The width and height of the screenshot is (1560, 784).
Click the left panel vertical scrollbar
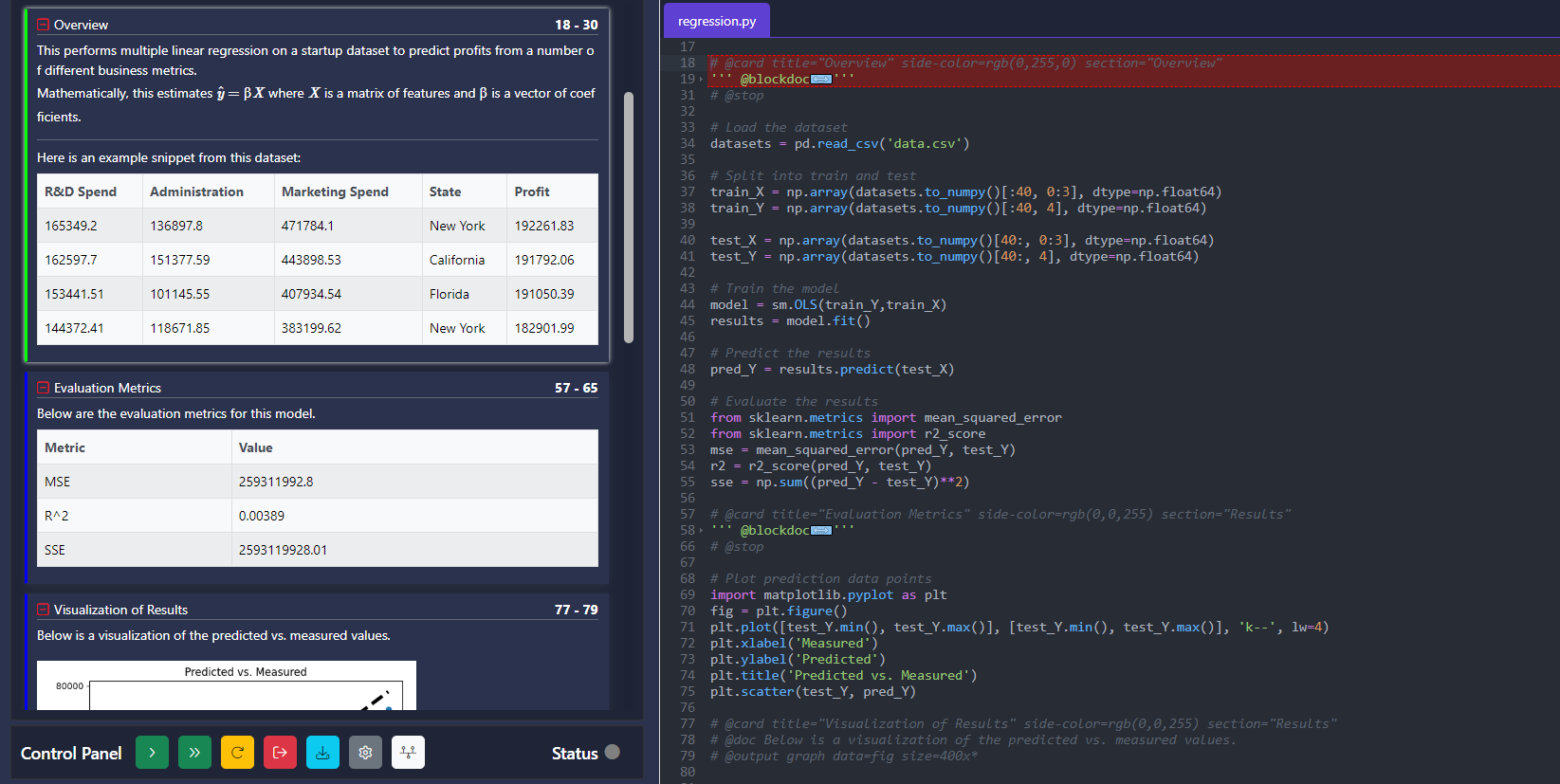[628, 217]
